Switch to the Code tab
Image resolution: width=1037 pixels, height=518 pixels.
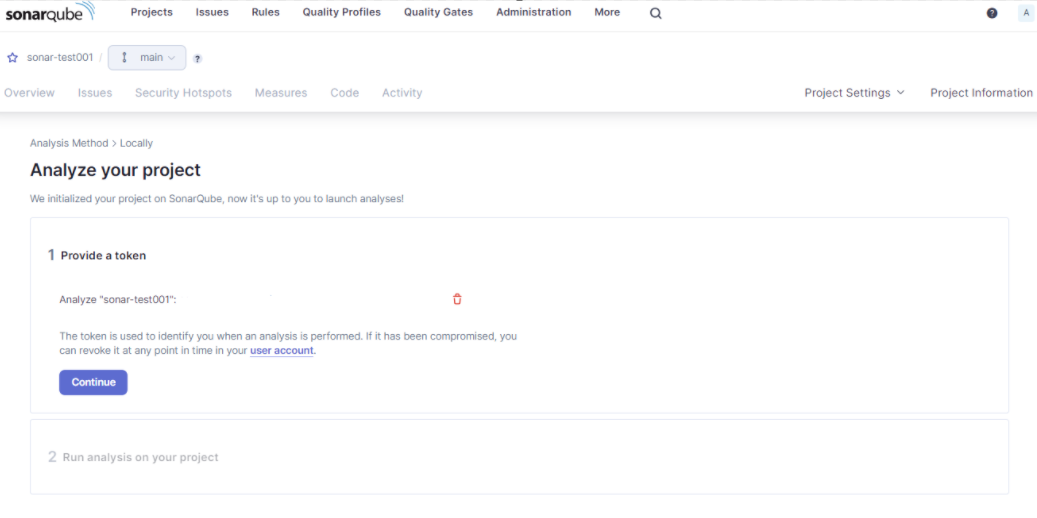345,93
